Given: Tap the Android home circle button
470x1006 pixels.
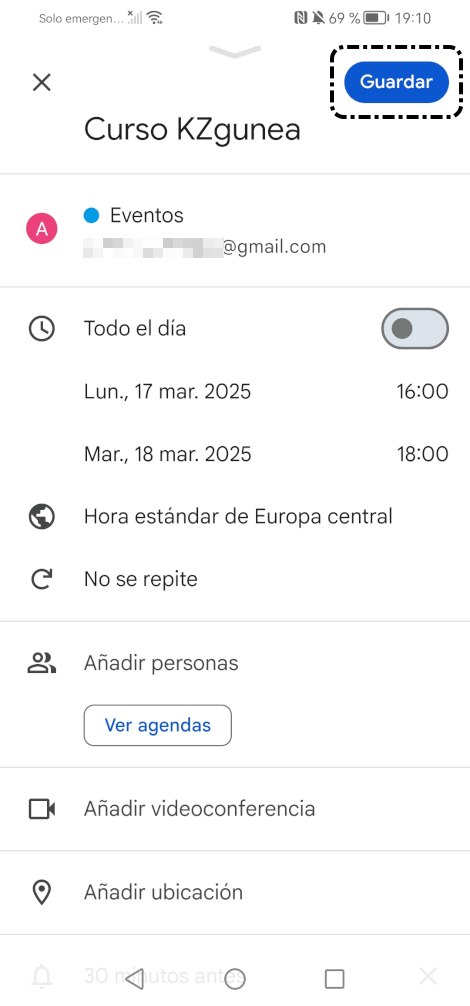Looking at the screenshot, I should [235, 979].
